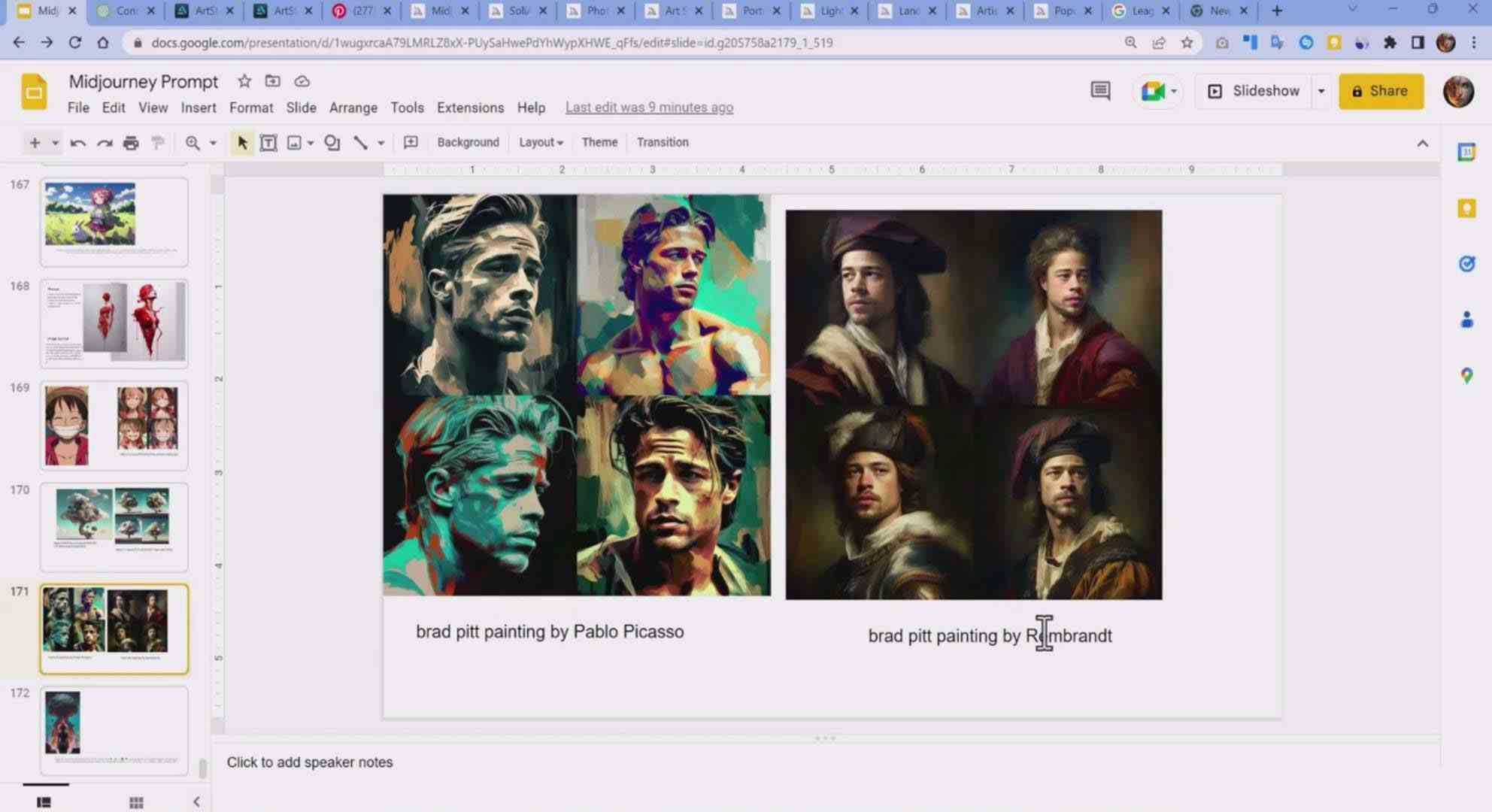The image size is (1492, 812).
Task: Open the Format menu
Action: click(x=250, y=107)
